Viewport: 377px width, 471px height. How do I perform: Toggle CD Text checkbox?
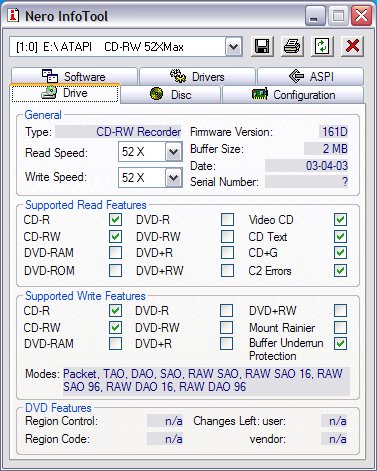[340, 237]
